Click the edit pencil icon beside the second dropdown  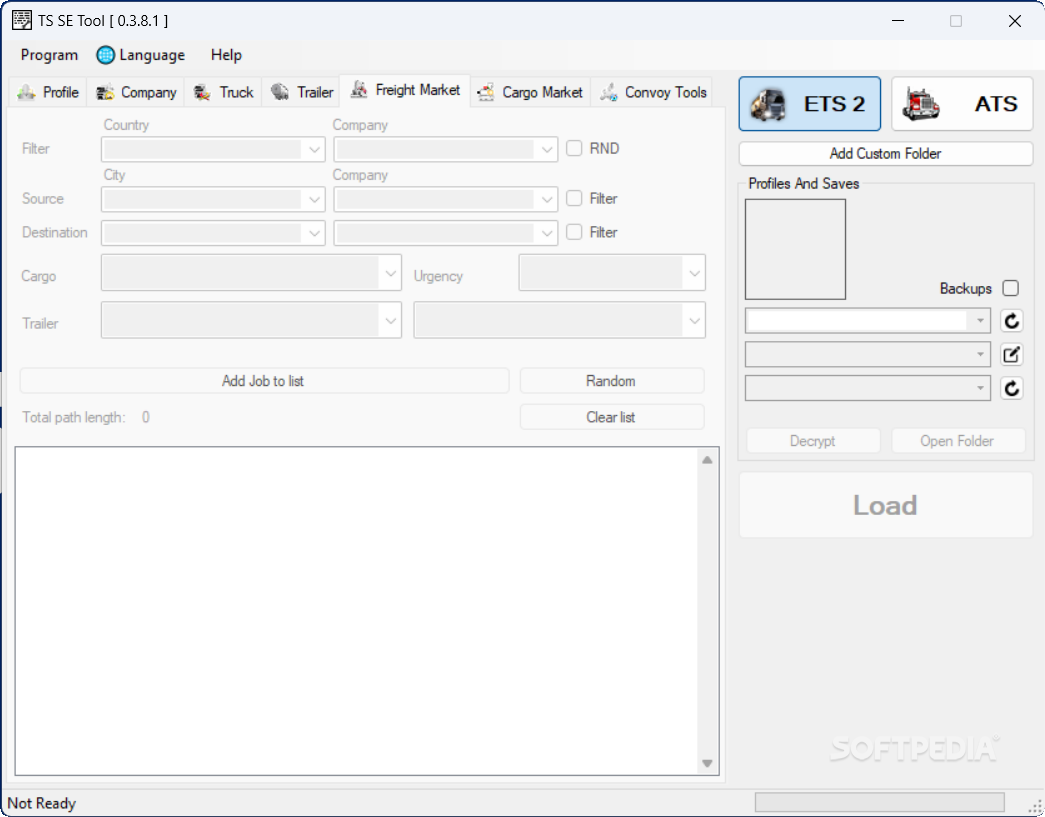coord(1011,355)
